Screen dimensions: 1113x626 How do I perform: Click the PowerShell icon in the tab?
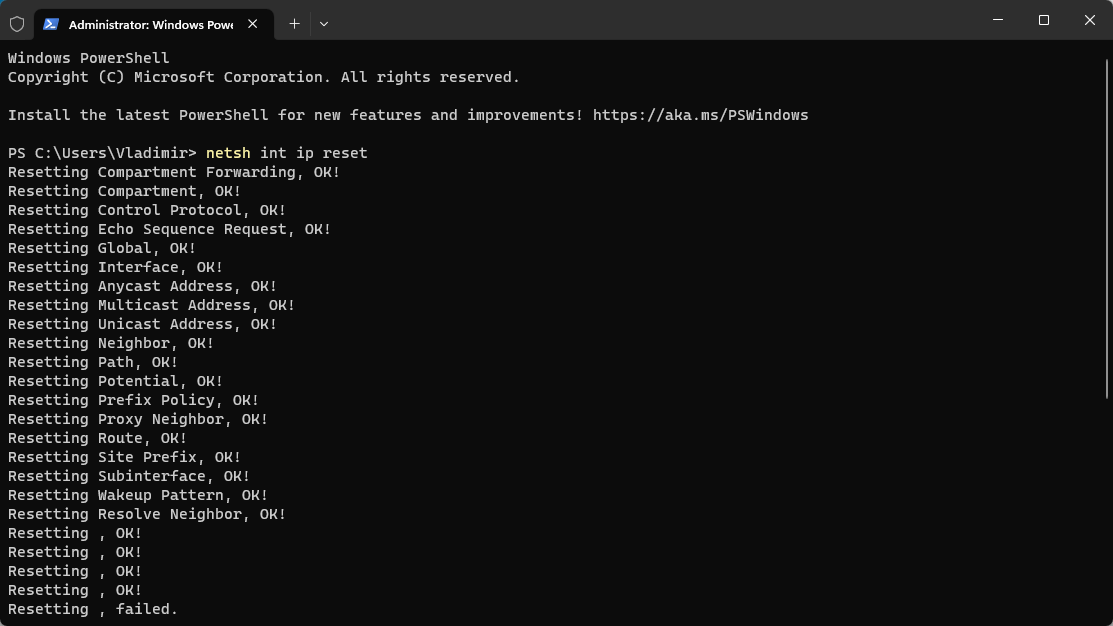coord(51,24)
